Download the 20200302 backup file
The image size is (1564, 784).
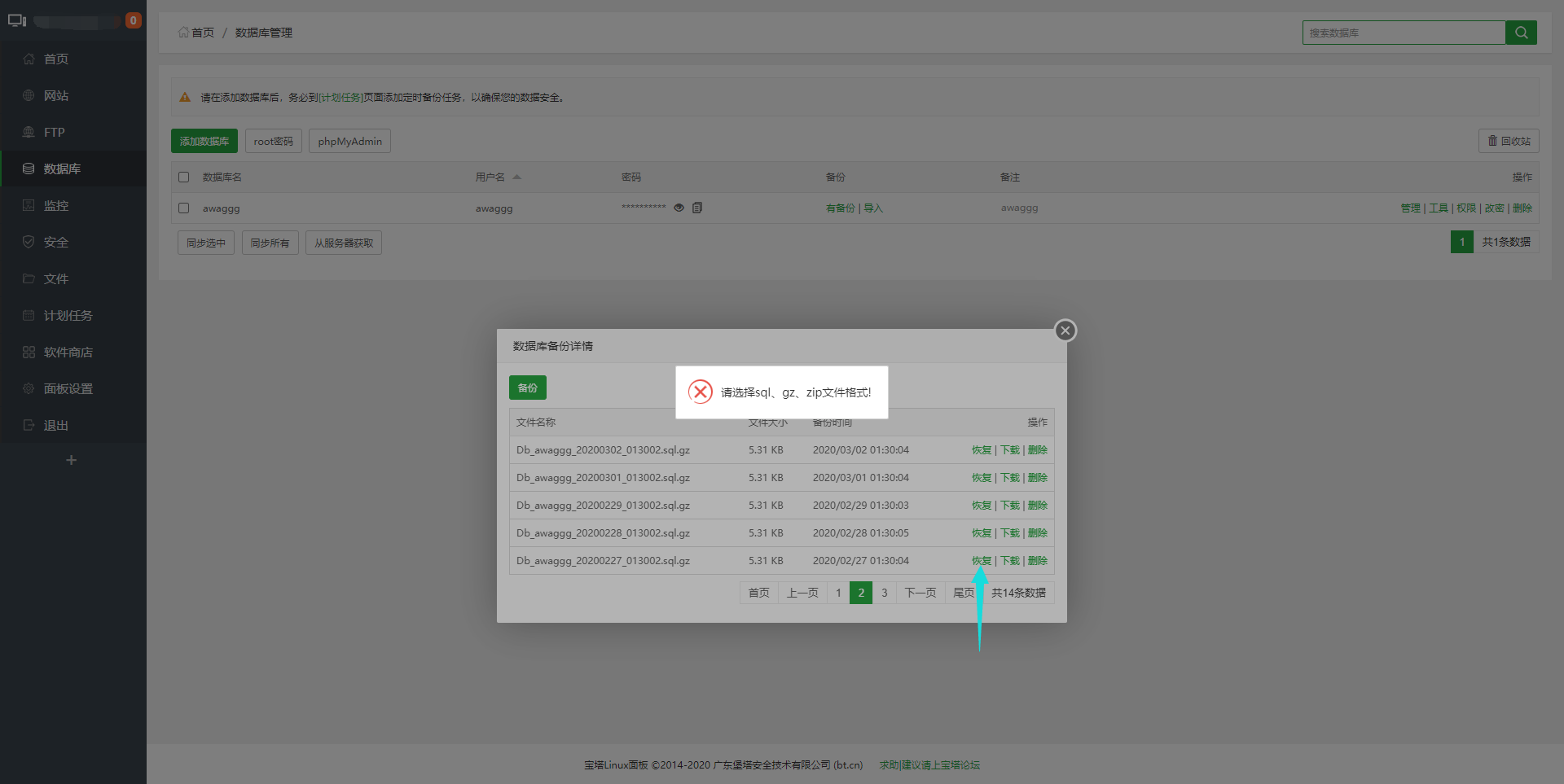tap(1010, 450)
